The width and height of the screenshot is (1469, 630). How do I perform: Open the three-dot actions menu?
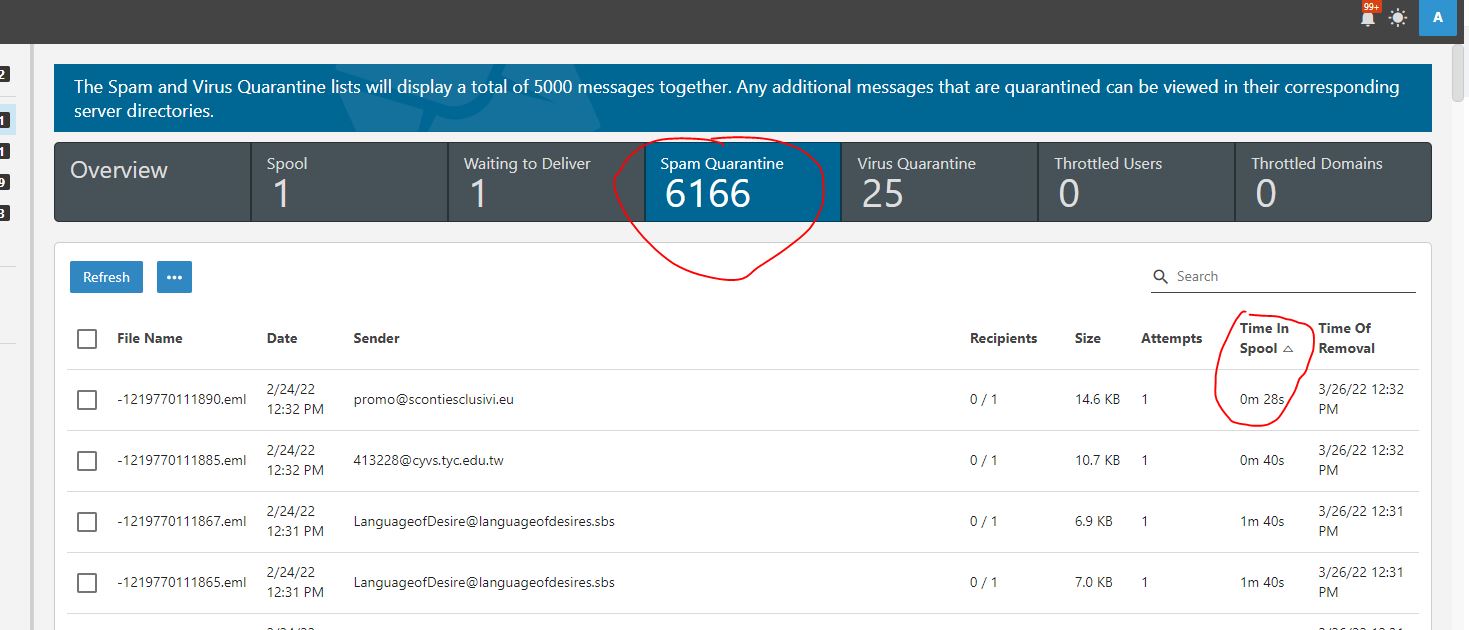pos(174,277)
